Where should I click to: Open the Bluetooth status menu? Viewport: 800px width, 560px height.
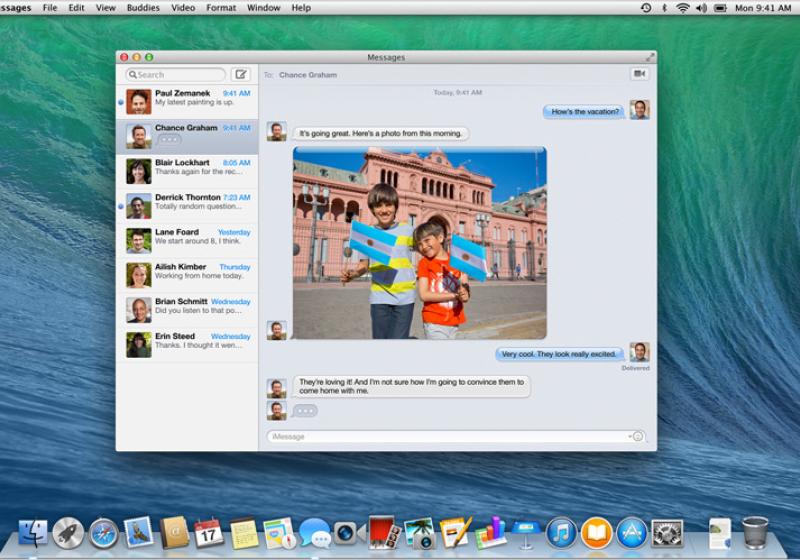point(664,8)
